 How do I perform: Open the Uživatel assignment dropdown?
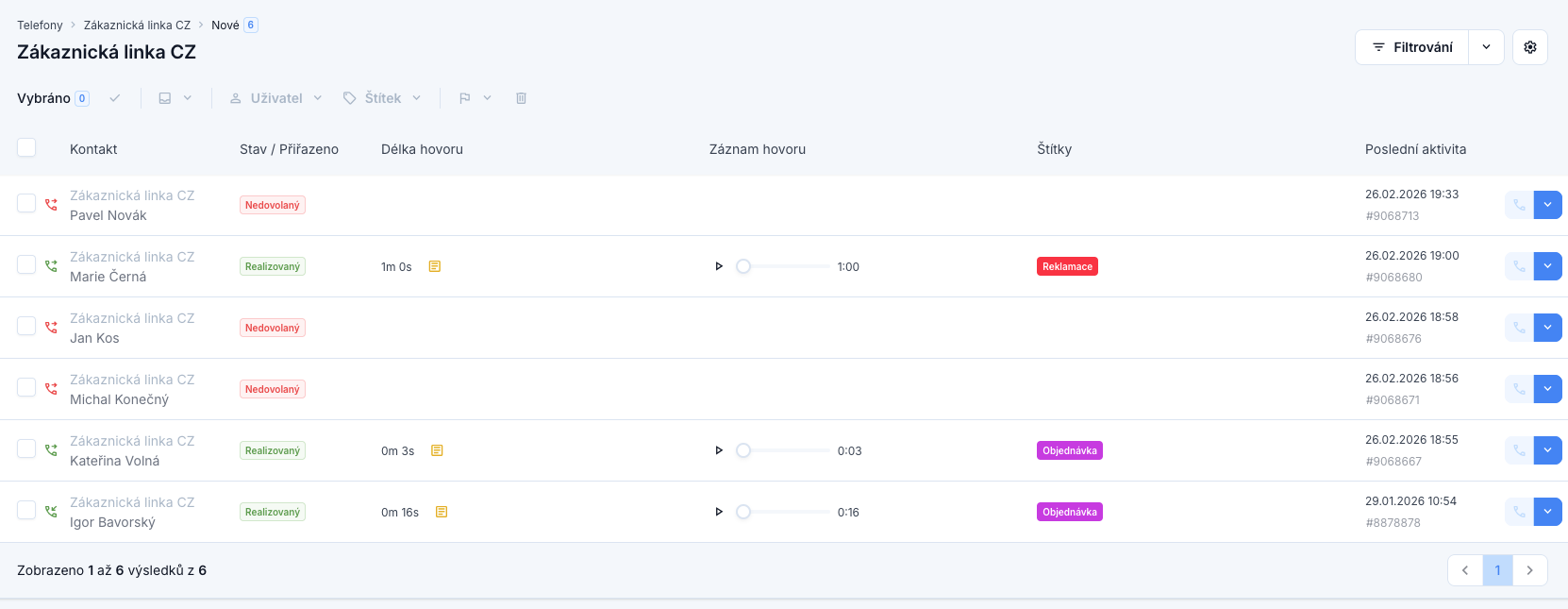point(276,98)
